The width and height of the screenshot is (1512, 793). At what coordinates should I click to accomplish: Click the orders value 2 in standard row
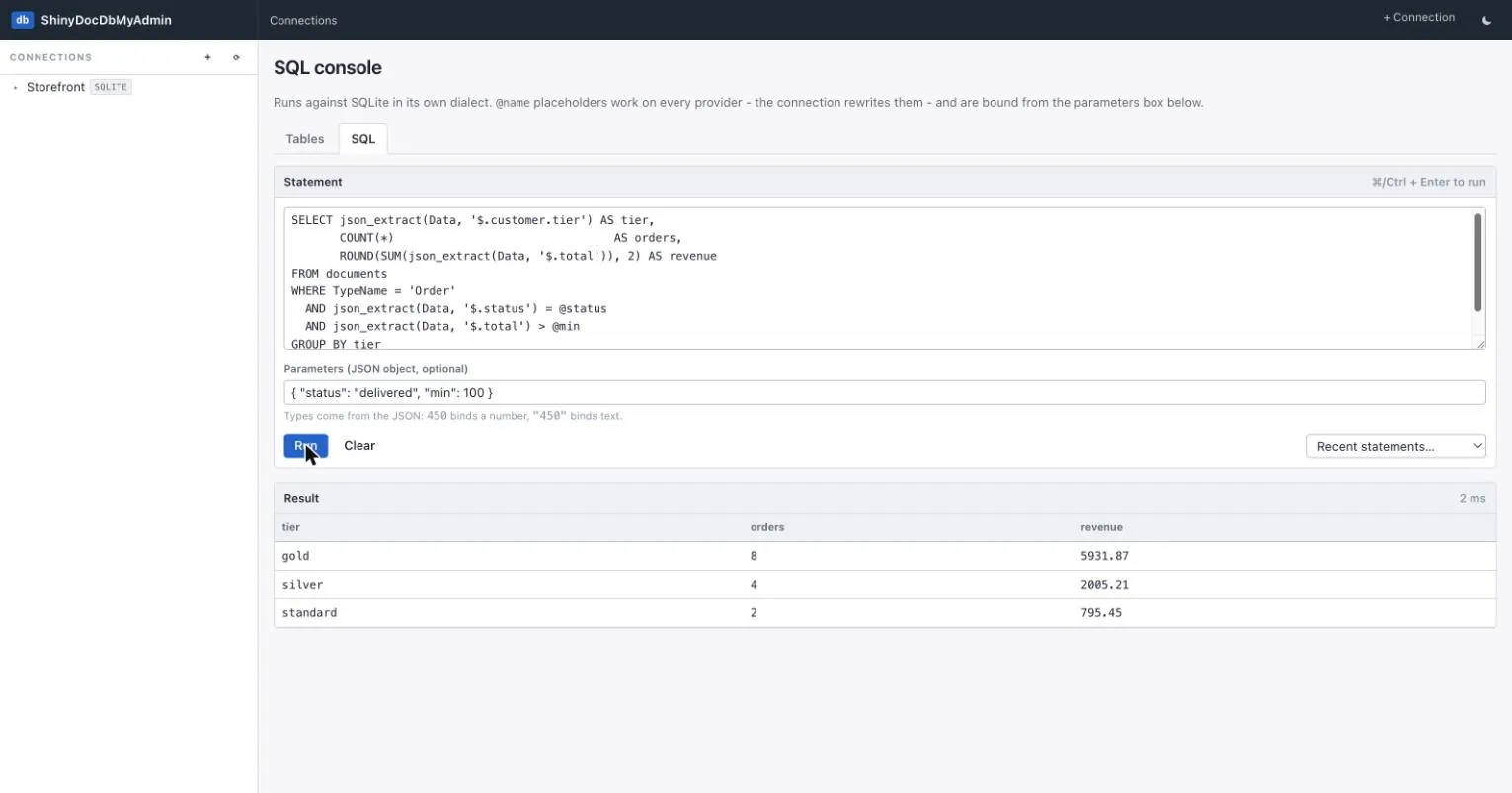(x=754, y=613)
